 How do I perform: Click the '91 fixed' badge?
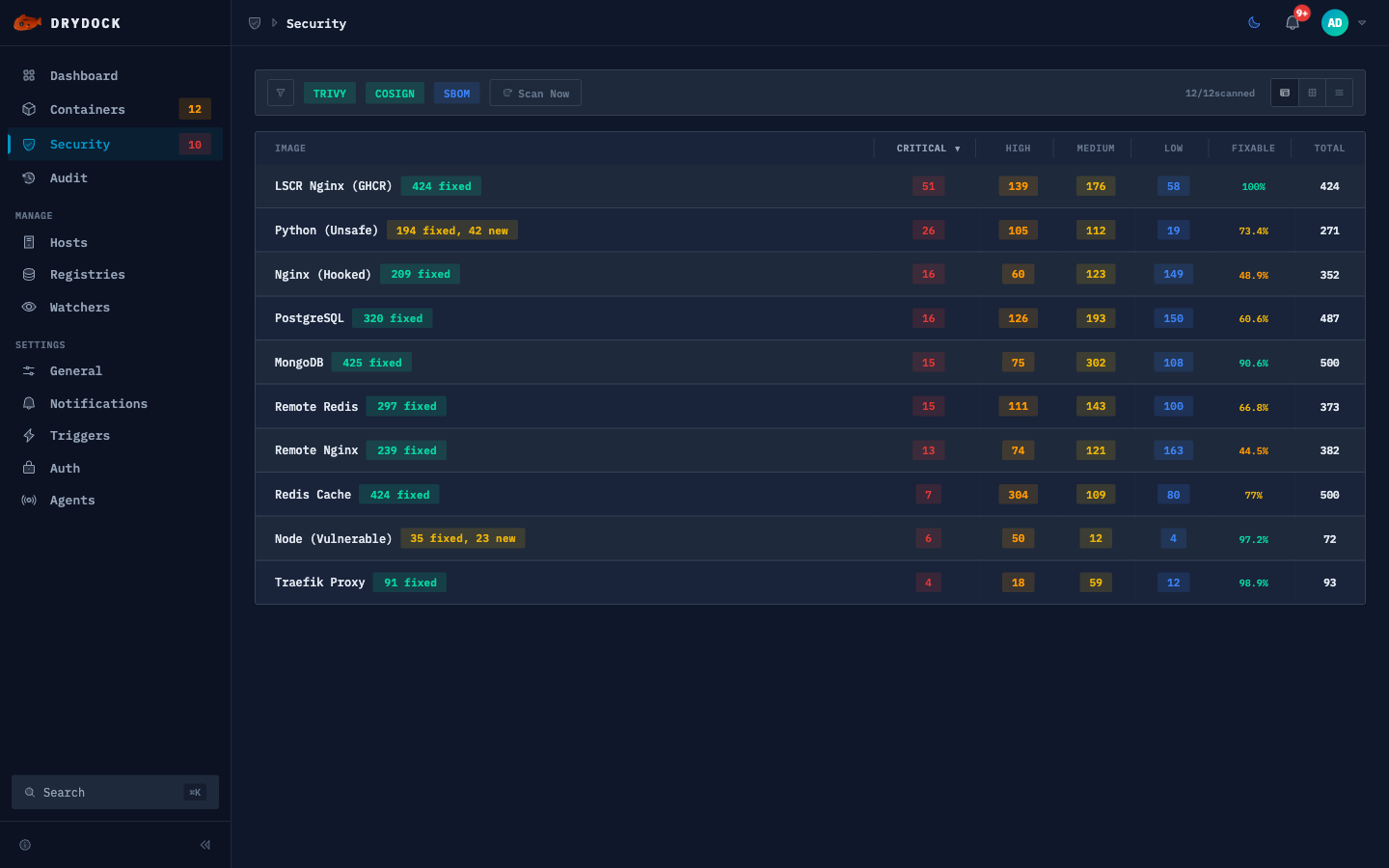410,583
